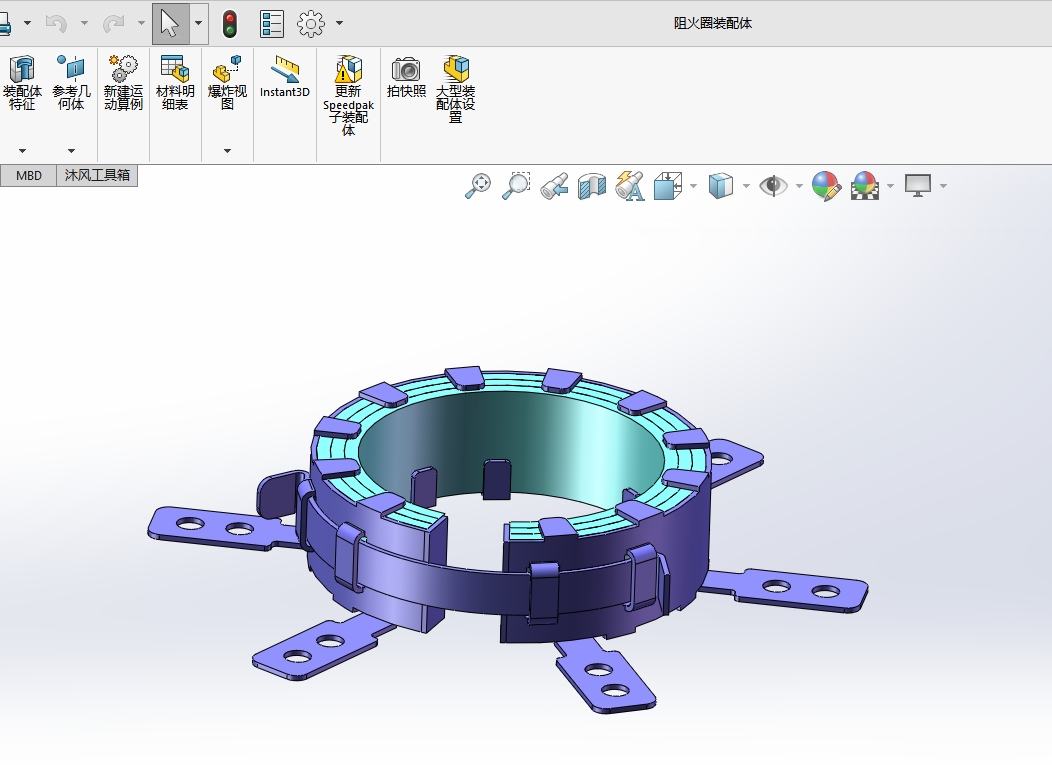Toggle the Section View icon
Screen dimensions: 1052x765
[x=592, y=186]
